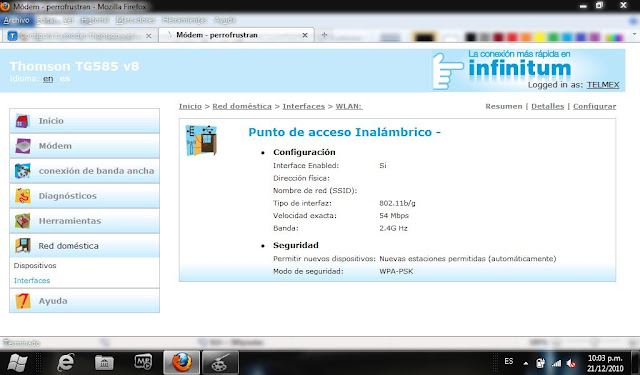Viewport: 640px width, 375px height.
Task: Click conexión de banda ancha sidebar label
Action: (x=96, y=171)
